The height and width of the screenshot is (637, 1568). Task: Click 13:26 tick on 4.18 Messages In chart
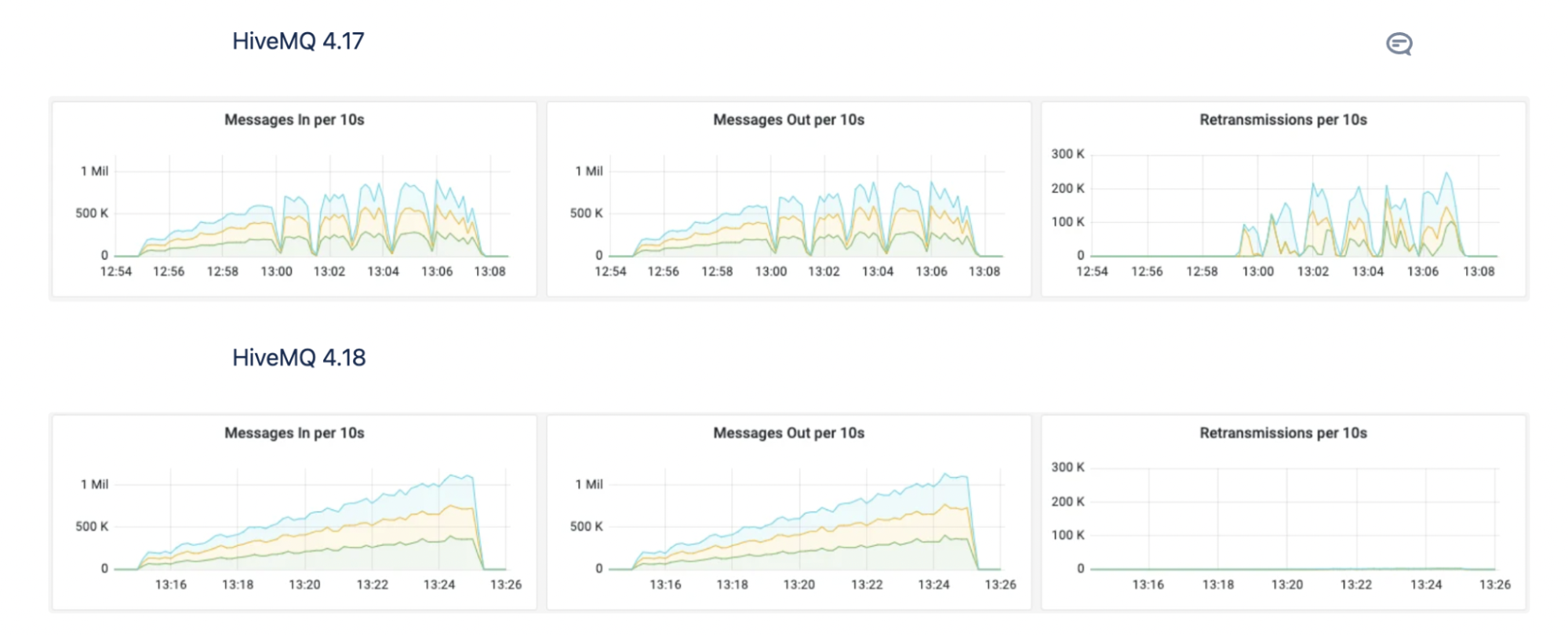[506, 584]
